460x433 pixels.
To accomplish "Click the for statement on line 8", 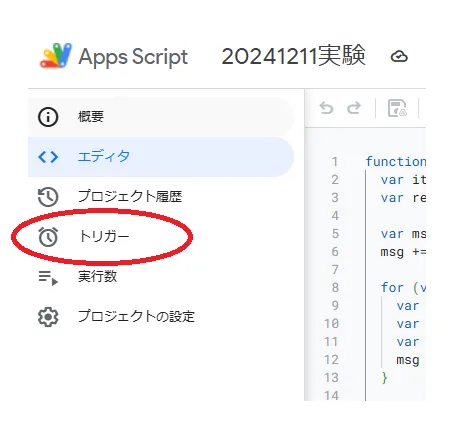I will coord(392,288).
